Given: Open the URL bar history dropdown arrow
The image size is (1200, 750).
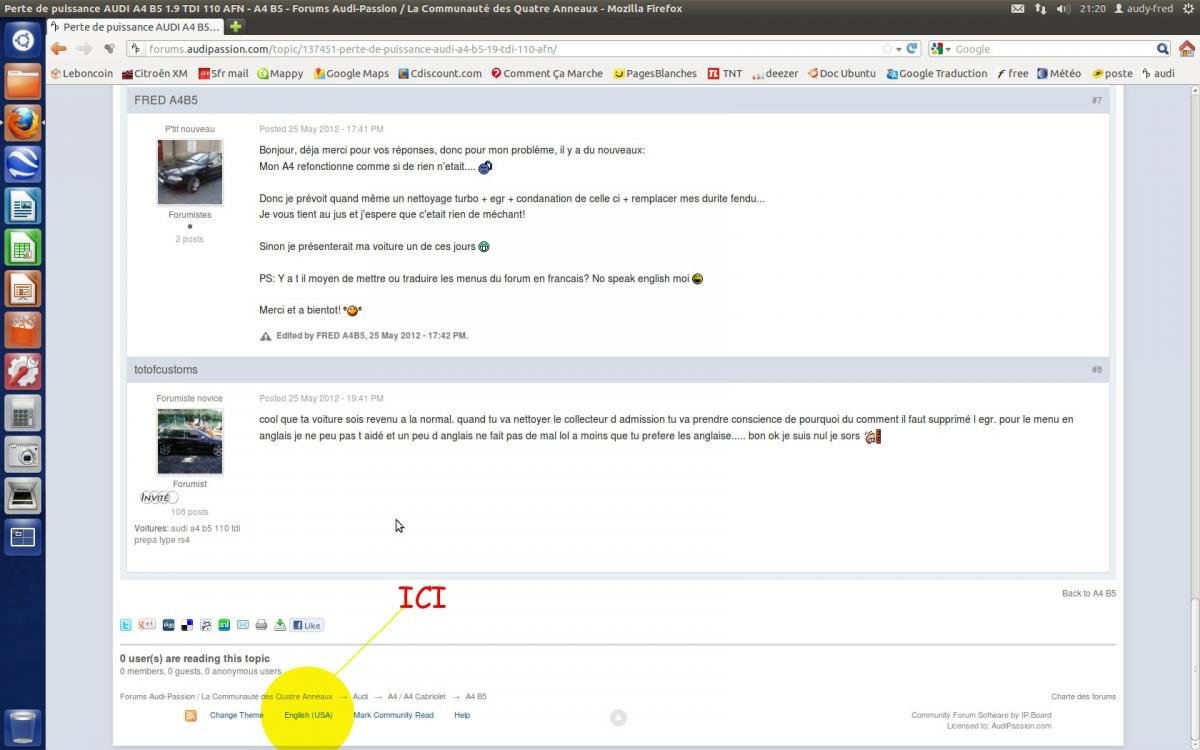Looking at the screenshot, I should click(899, 48).
